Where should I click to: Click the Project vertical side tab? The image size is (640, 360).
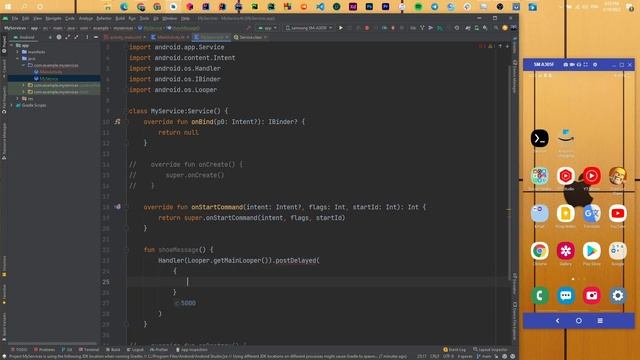[4, 44]
